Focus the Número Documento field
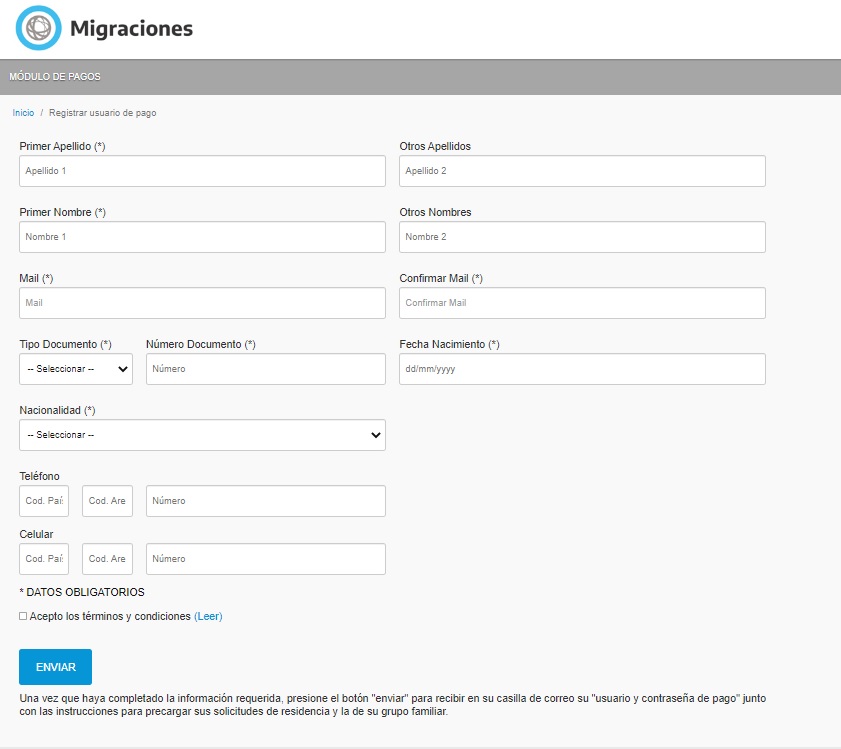841x749 pixels. pyautogui.click(x=265, y=369)
